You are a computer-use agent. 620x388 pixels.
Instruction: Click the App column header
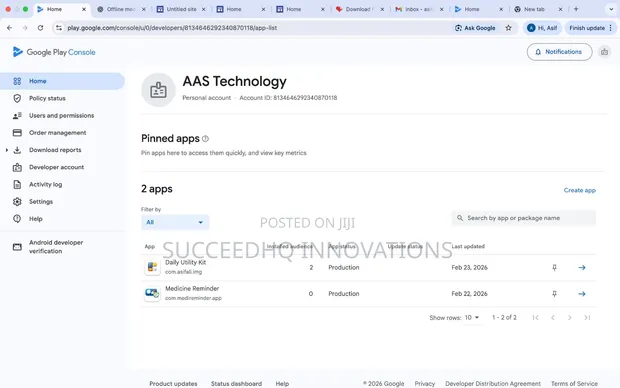click(149, 246)
